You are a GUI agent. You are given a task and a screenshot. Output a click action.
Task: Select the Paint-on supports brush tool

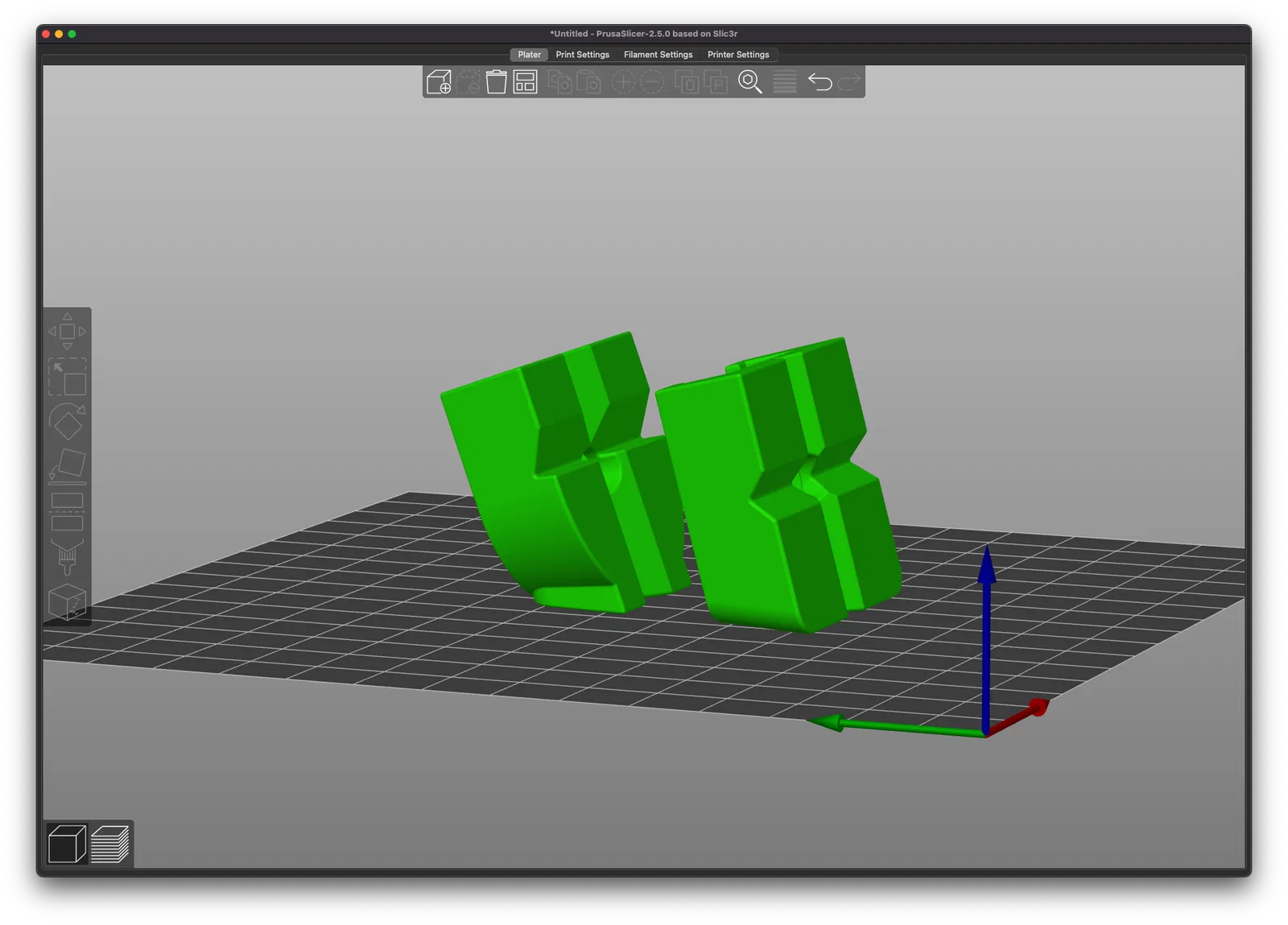click(x=67, y=557)
